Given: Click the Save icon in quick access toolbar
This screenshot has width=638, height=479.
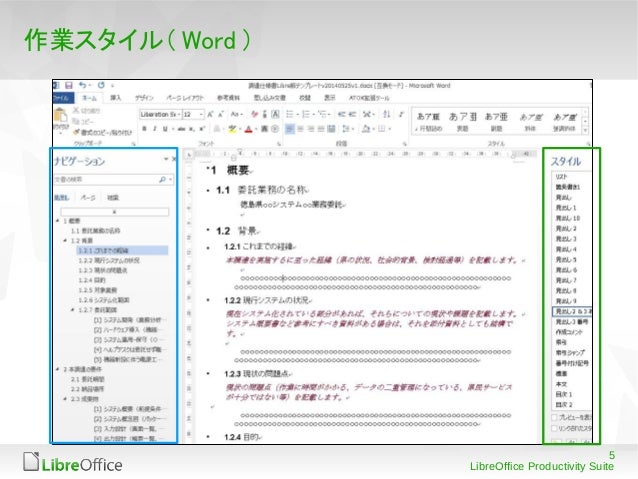Looking at the screenshot, I should click(x=69, y=85).
